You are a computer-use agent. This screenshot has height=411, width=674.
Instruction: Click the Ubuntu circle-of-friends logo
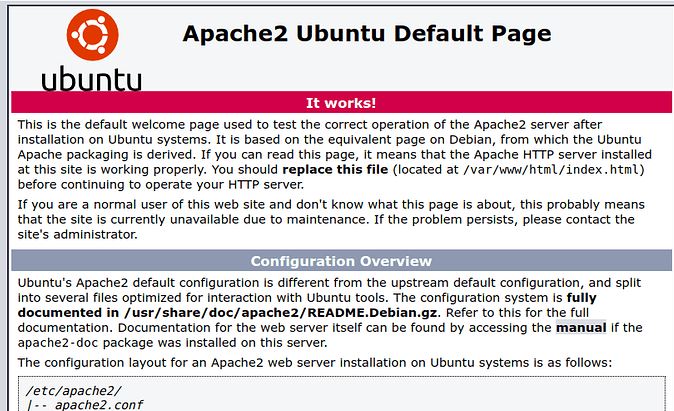[92, 35]
